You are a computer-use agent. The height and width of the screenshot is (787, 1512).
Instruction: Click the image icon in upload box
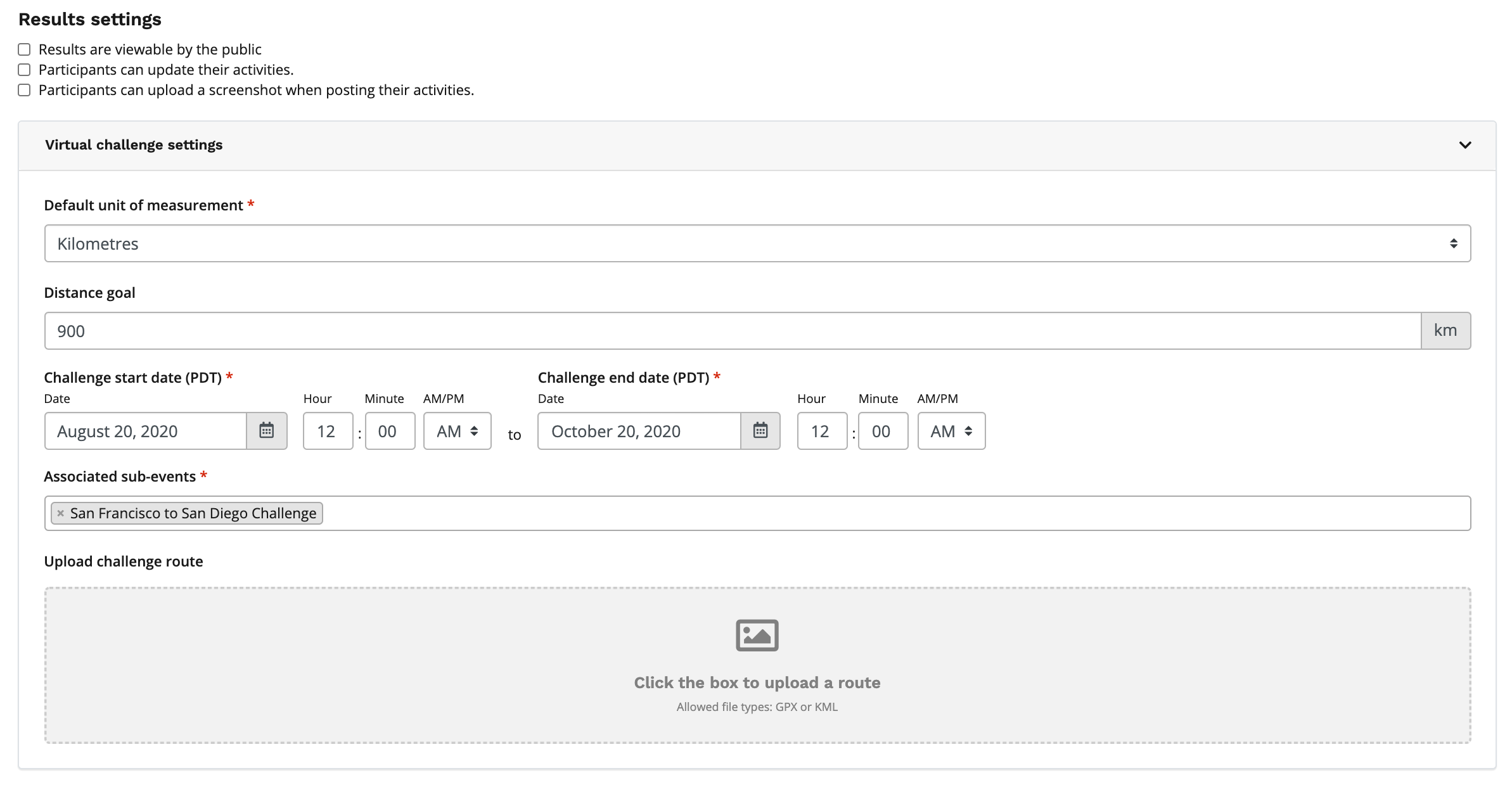(757, 635)
